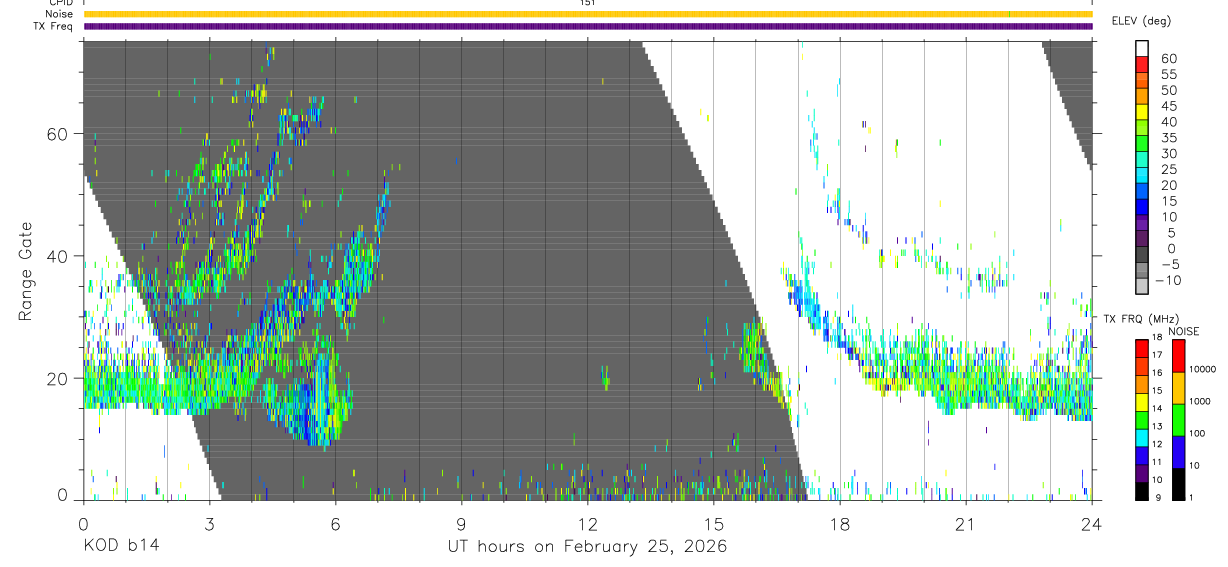The width and height of the screenshot is (1228, 567).
Task: Click the 'TX Freq' label at top left
Action: tap(54, 26)
